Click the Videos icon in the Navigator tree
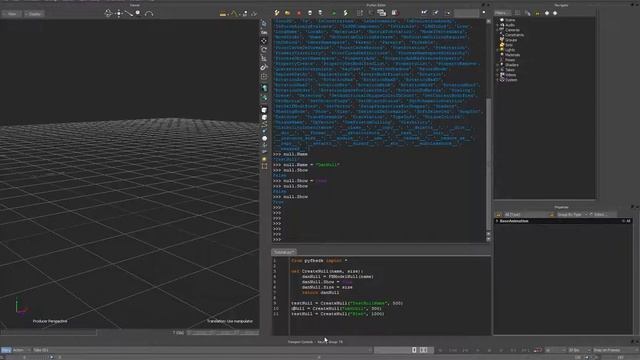Image resolution: width=640 pixels, height=360 pixels. click(x=502, y=75)
